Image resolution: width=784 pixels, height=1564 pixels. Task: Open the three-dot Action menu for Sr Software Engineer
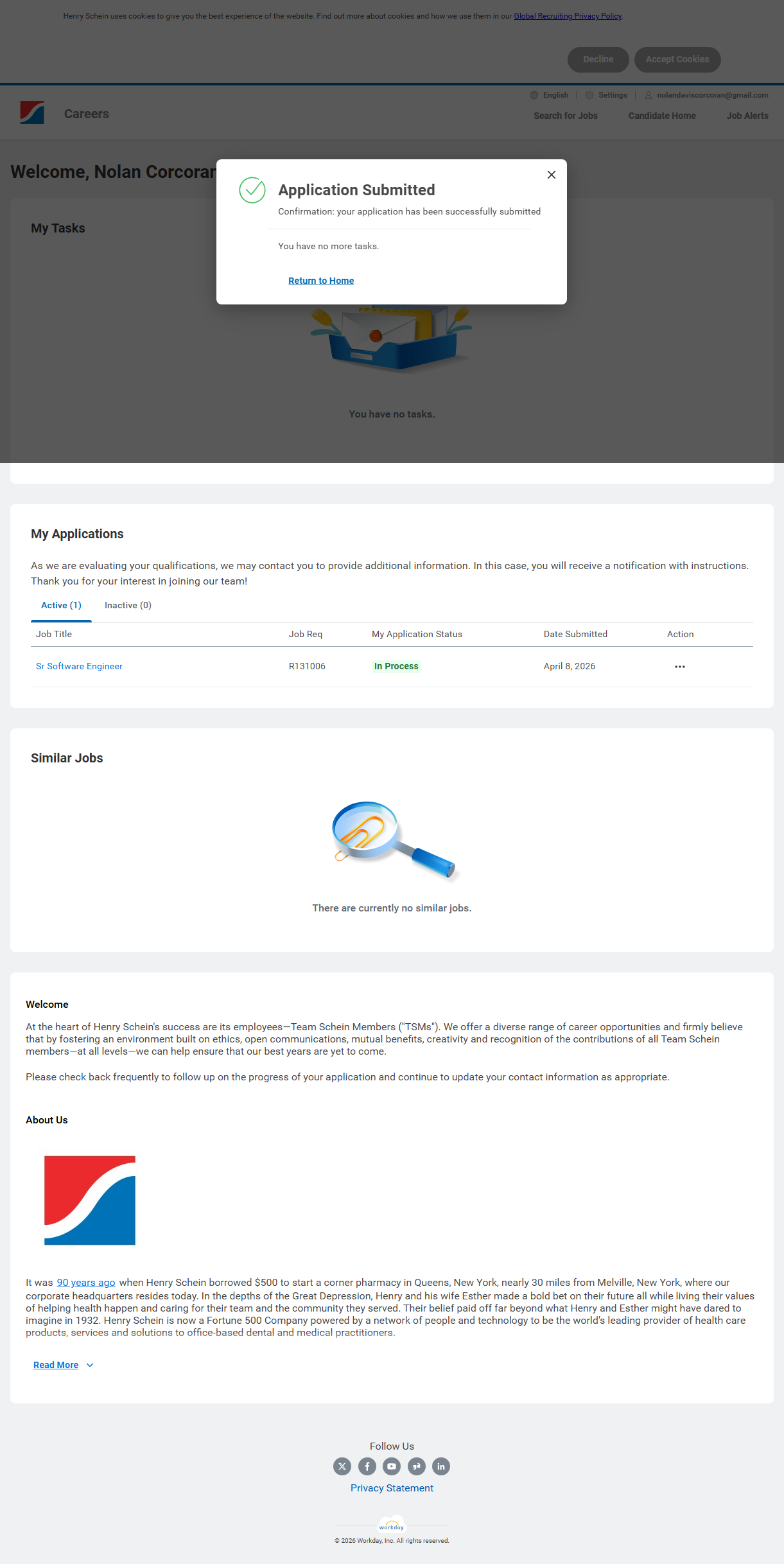pyautogui.click(x=679, y=667)
